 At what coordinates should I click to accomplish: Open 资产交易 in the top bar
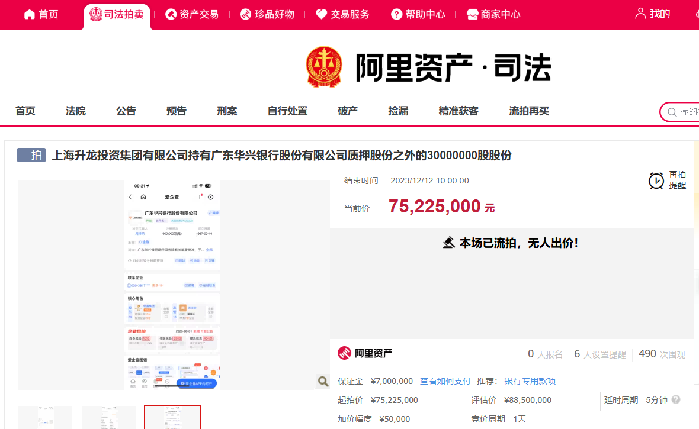pos(192,15)
